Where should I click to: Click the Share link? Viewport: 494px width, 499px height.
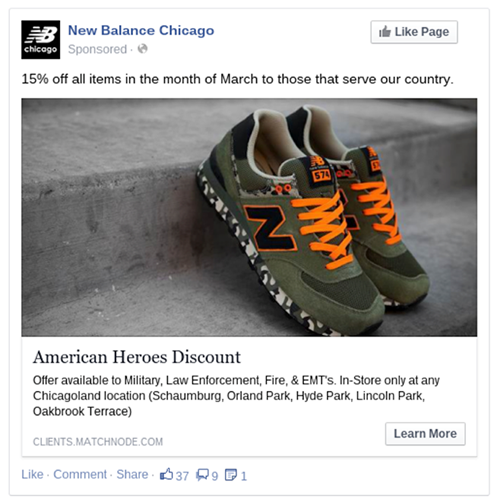[x=132, y=474]
